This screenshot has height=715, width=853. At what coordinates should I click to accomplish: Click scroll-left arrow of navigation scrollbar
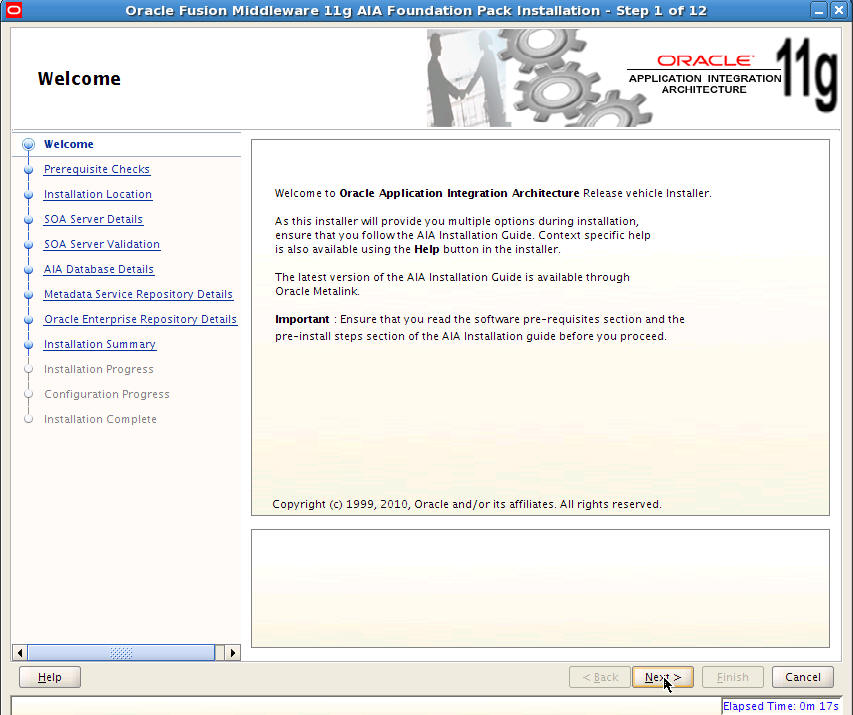(x=20, y=652)
